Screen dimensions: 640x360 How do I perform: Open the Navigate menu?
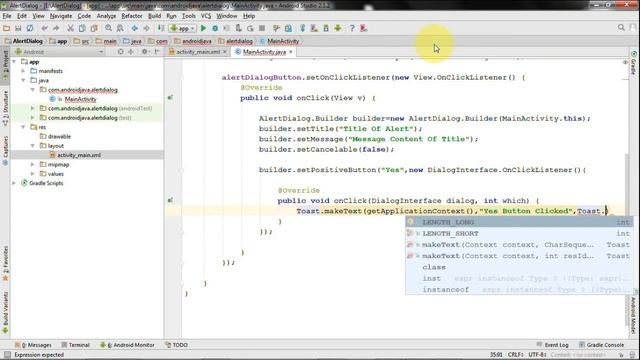(x=61, y=16)
